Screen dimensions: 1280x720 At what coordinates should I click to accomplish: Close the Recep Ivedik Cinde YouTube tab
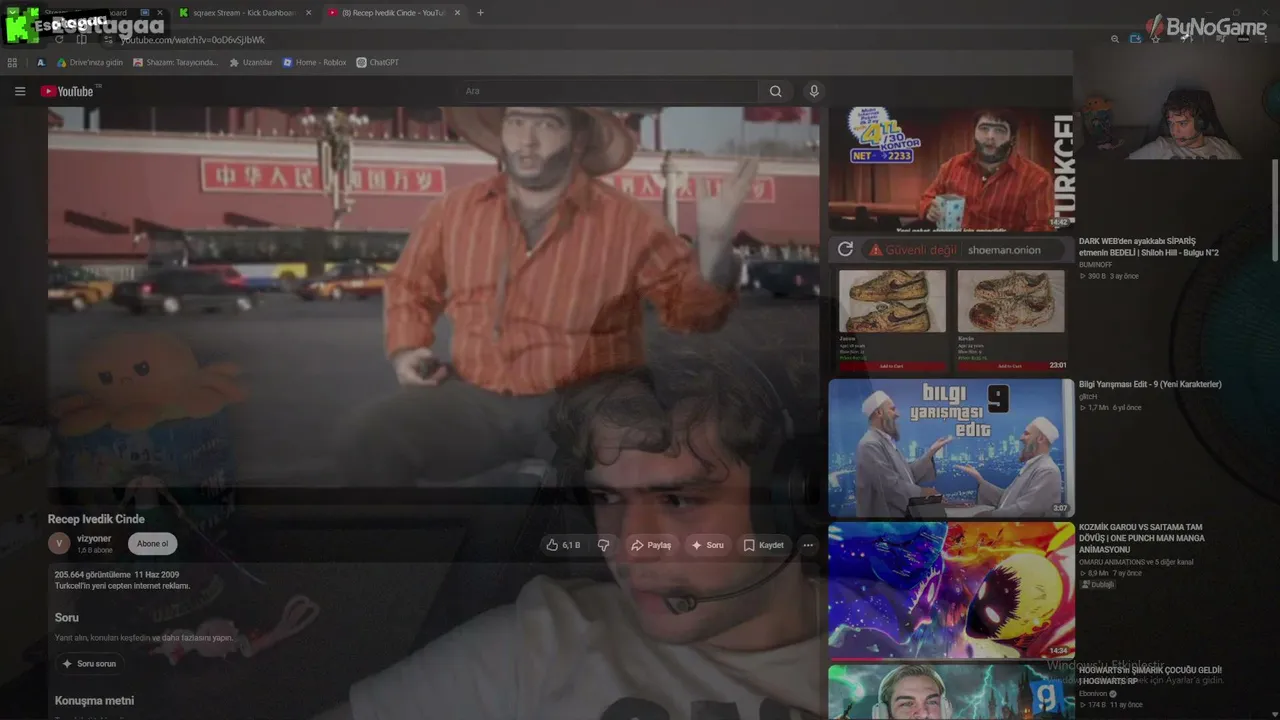coord(458,13)
